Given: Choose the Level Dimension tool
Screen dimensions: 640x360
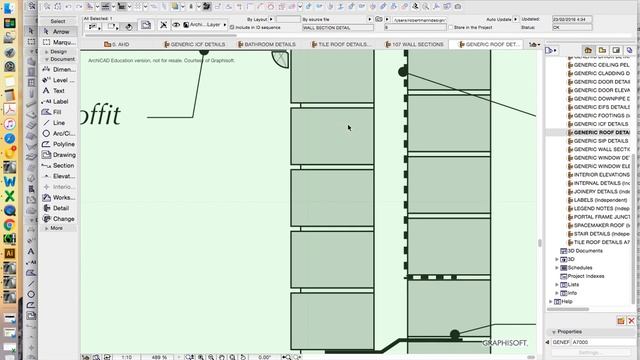Looking at the screenshot, I should [58, 80].
